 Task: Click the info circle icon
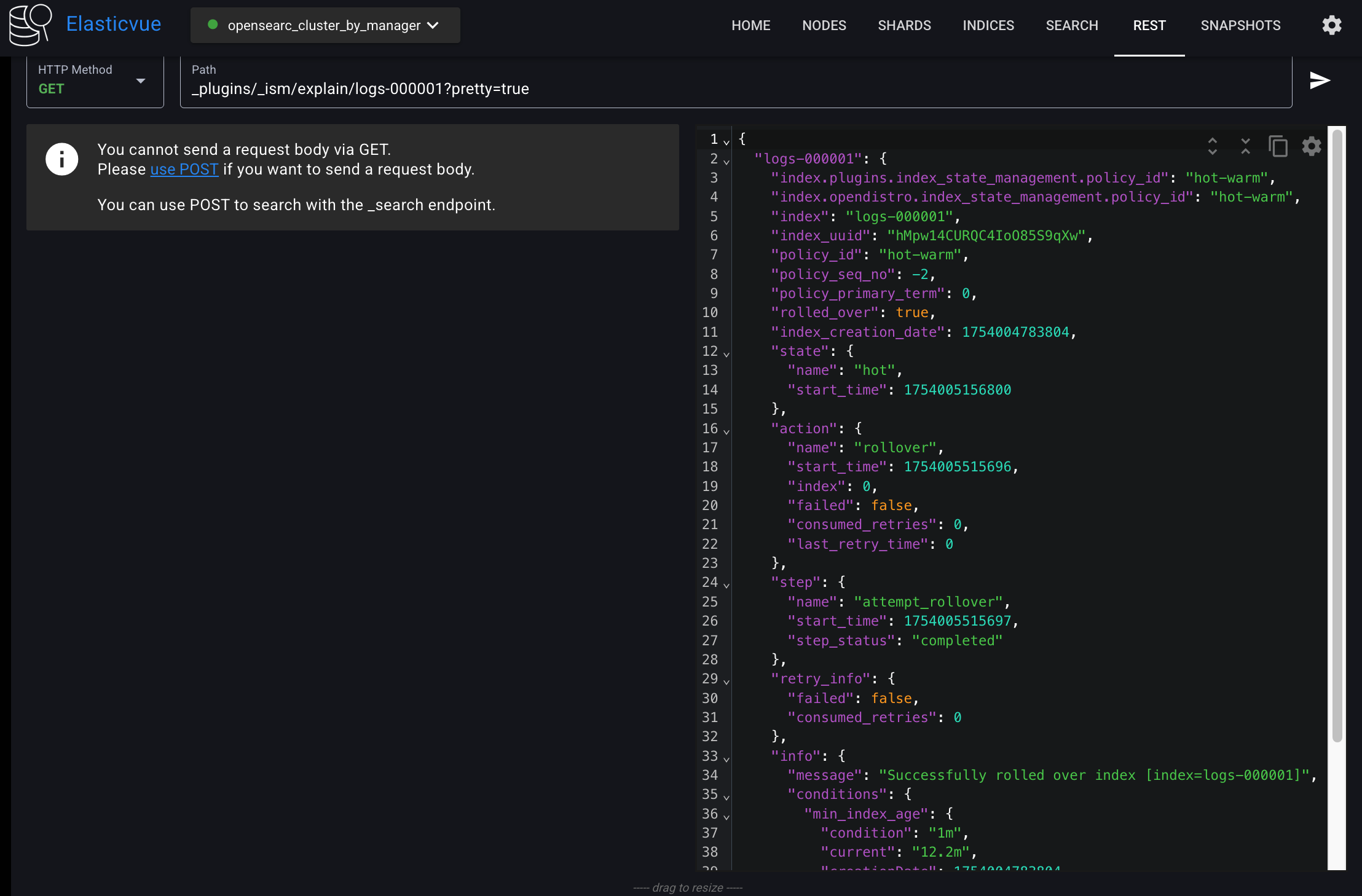[61, 159]
